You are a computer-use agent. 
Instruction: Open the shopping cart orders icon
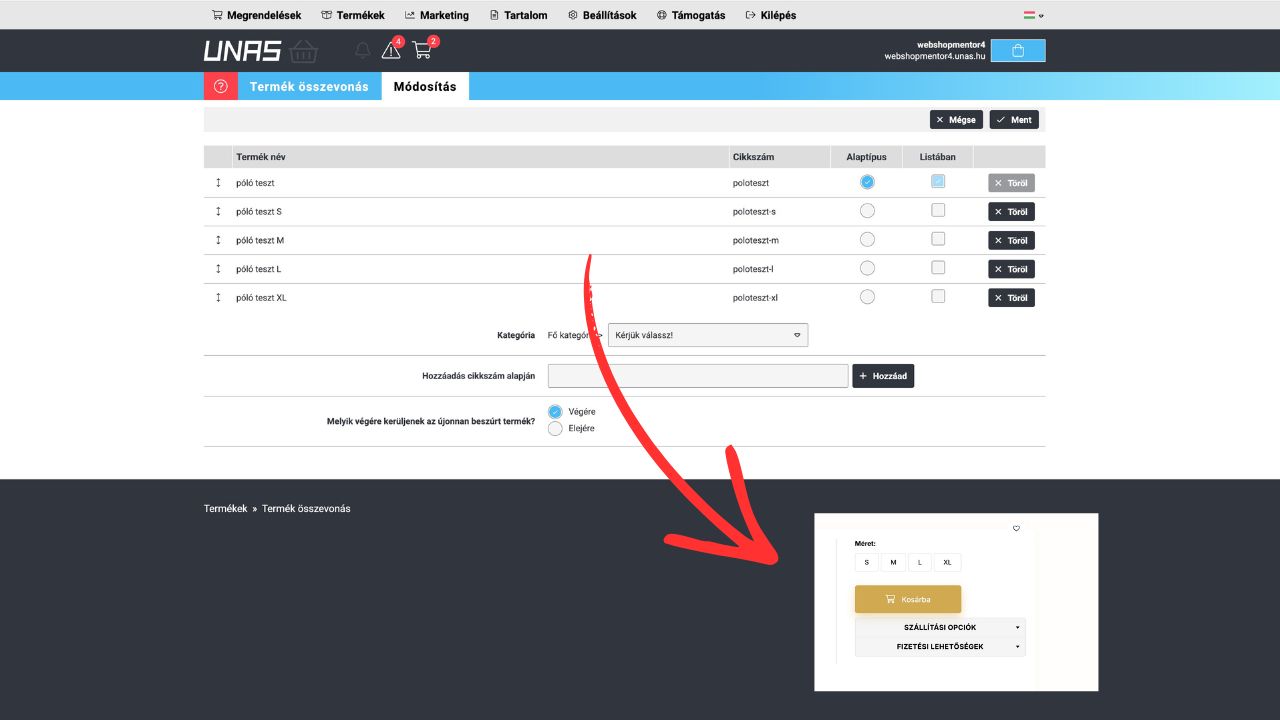(422, 50)
